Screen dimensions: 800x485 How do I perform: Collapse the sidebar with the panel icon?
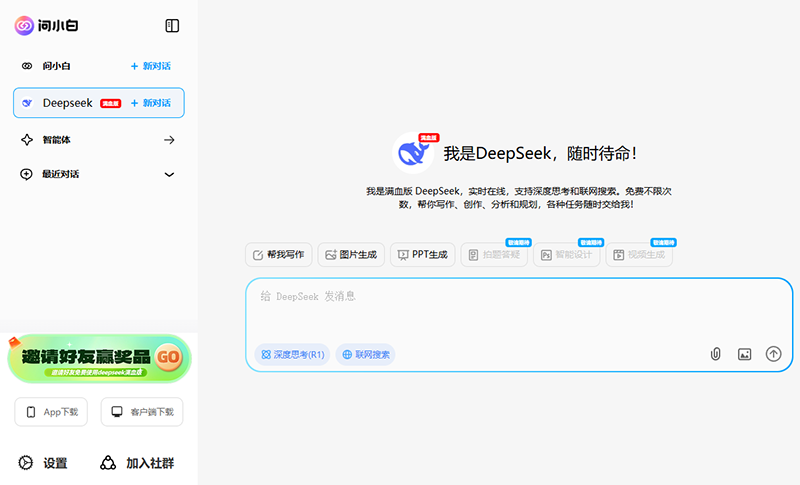(172, 25)
